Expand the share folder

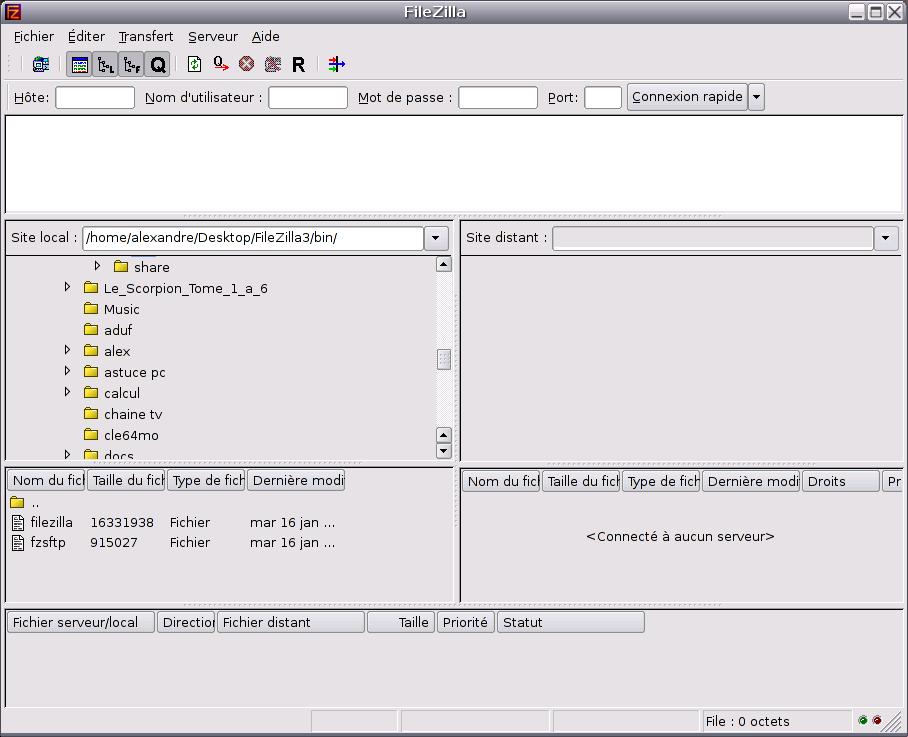point(97,266)
